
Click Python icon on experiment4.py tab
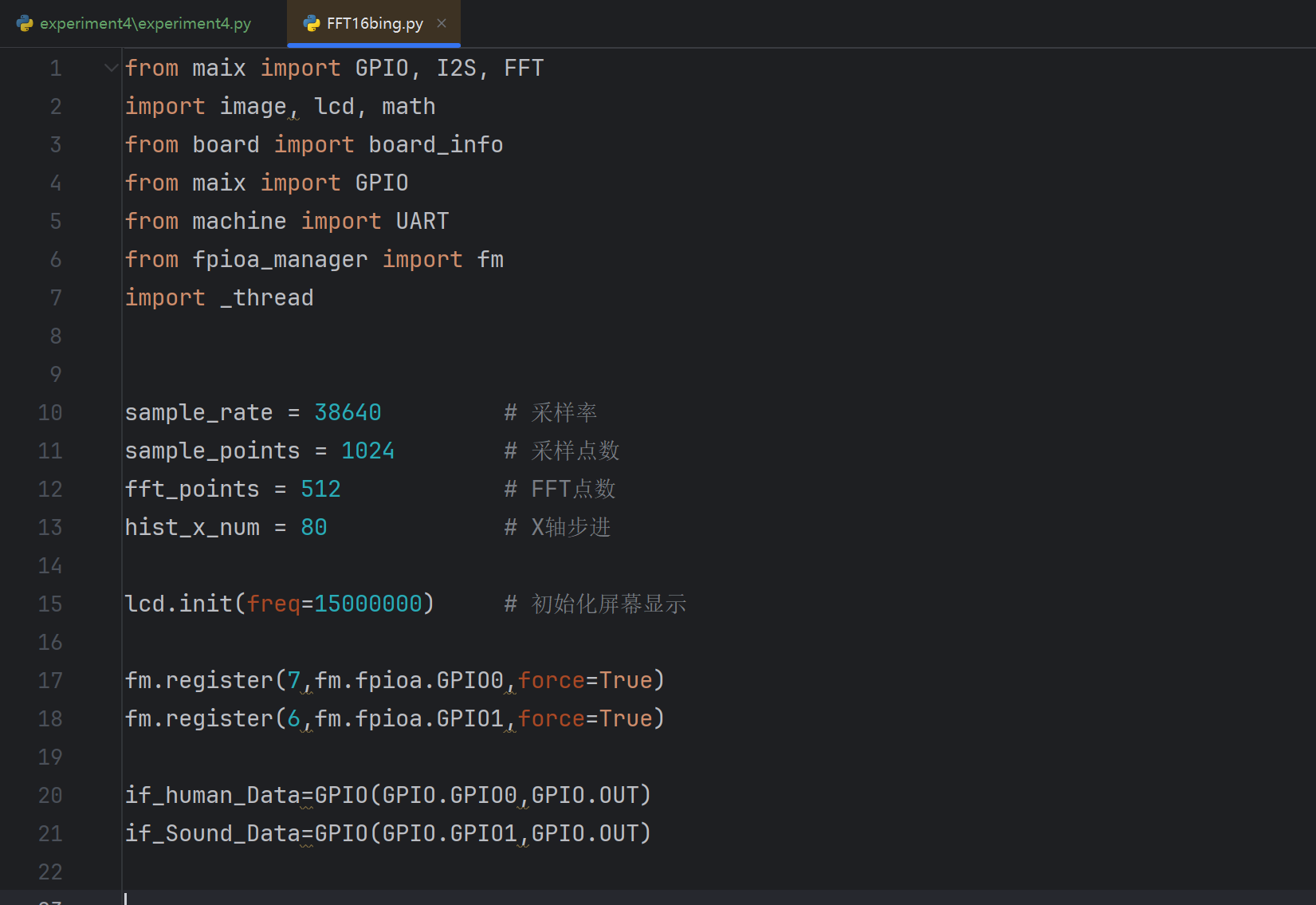26,23
